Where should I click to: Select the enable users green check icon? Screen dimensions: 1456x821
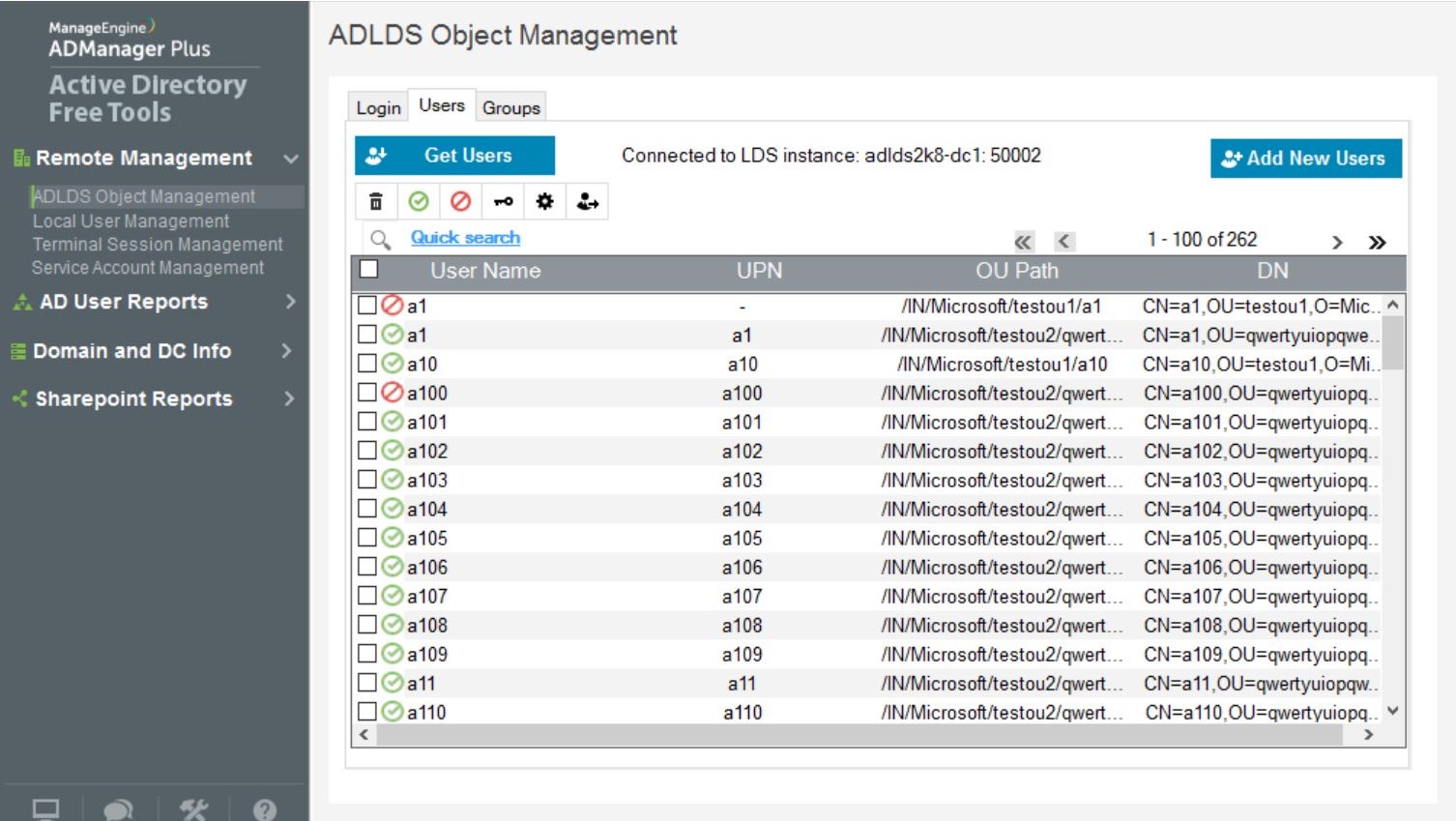(x=418, y=201)
